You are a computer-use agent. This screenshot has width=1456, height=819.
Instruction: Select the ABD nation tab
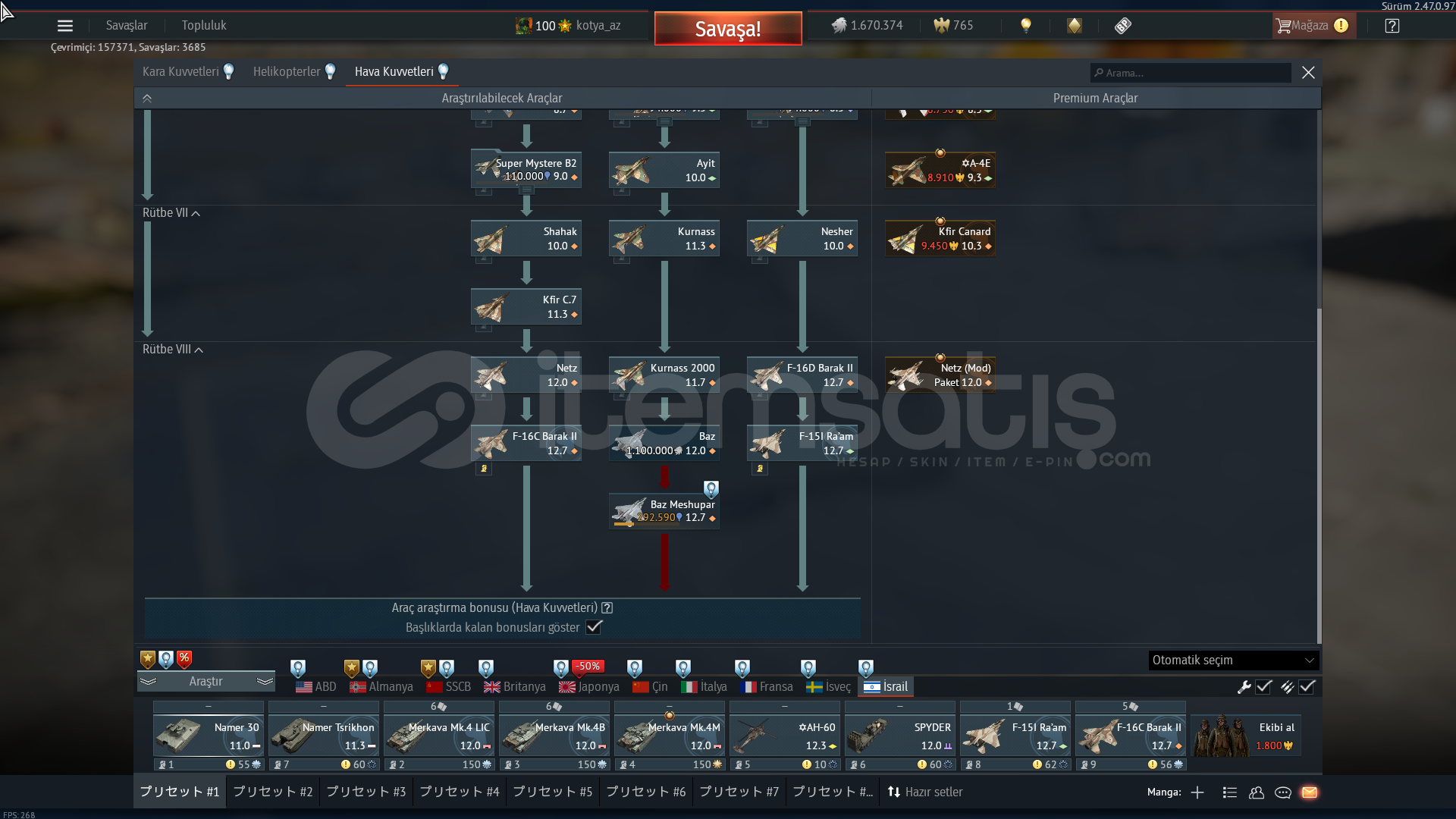(316, 687)
